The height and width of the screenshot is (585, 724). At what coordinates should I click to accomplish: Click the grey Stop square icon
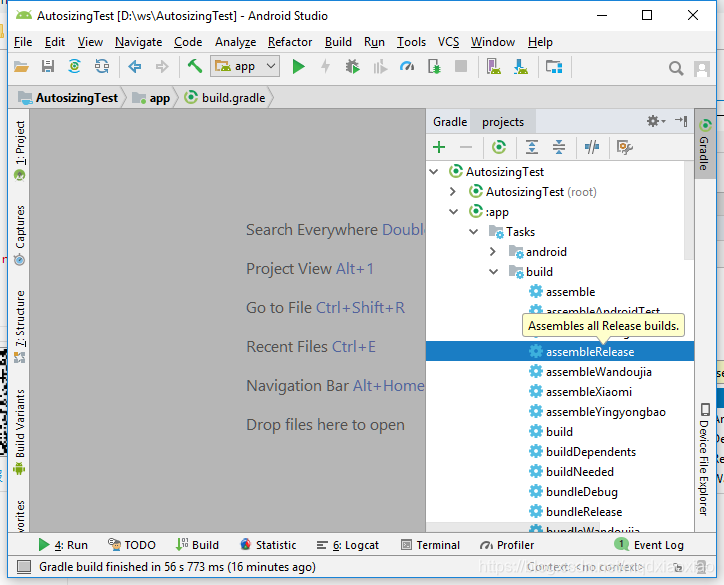pyautogui.click(x=461, y=66)
